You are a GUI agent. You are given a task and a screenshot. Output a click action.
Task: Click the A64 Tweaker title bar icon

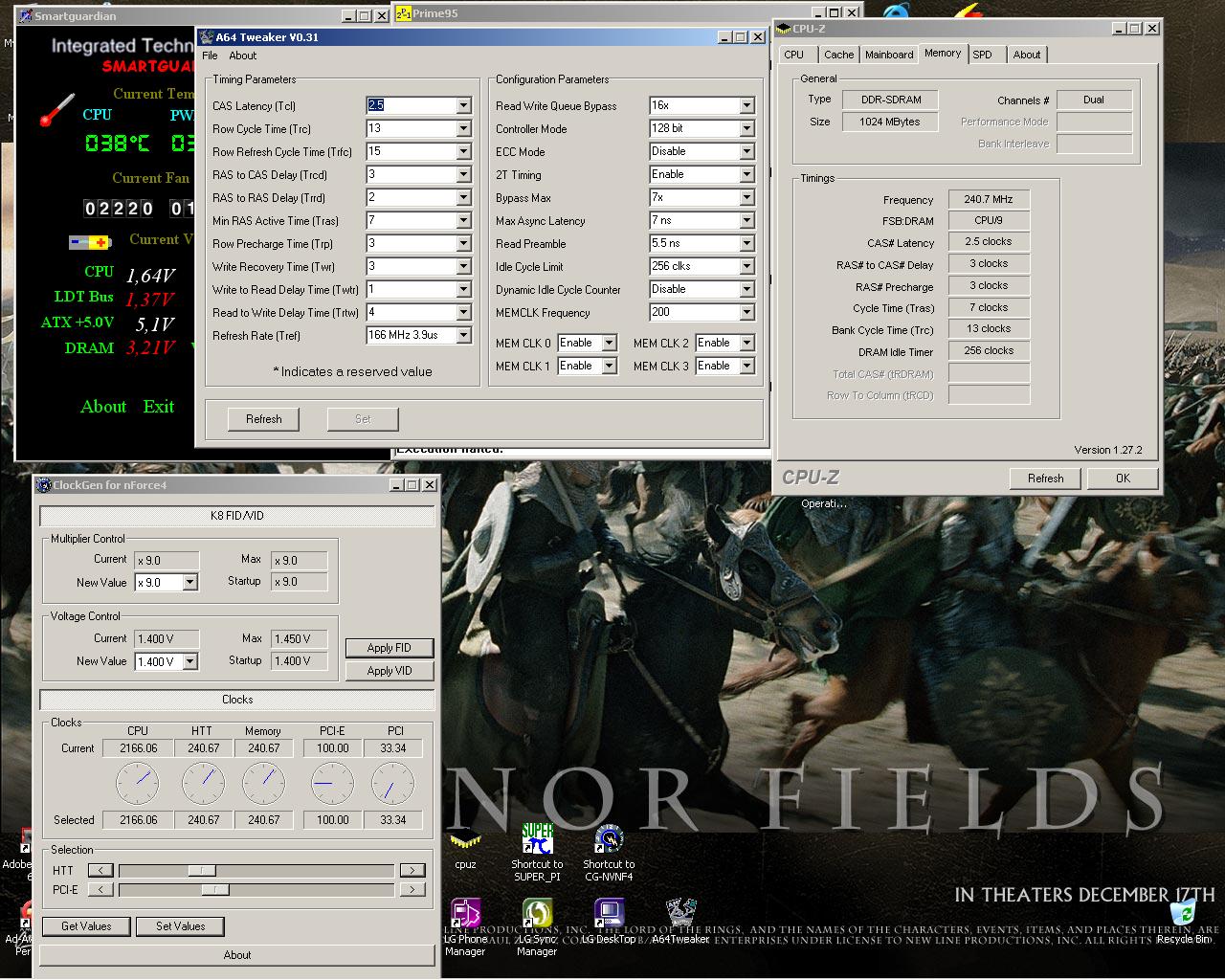[206, 37]
